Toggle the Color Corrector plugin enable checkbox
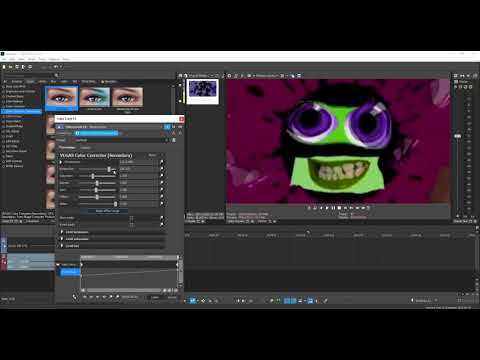The height and width of the screenshot is (360, 480). 77,133
